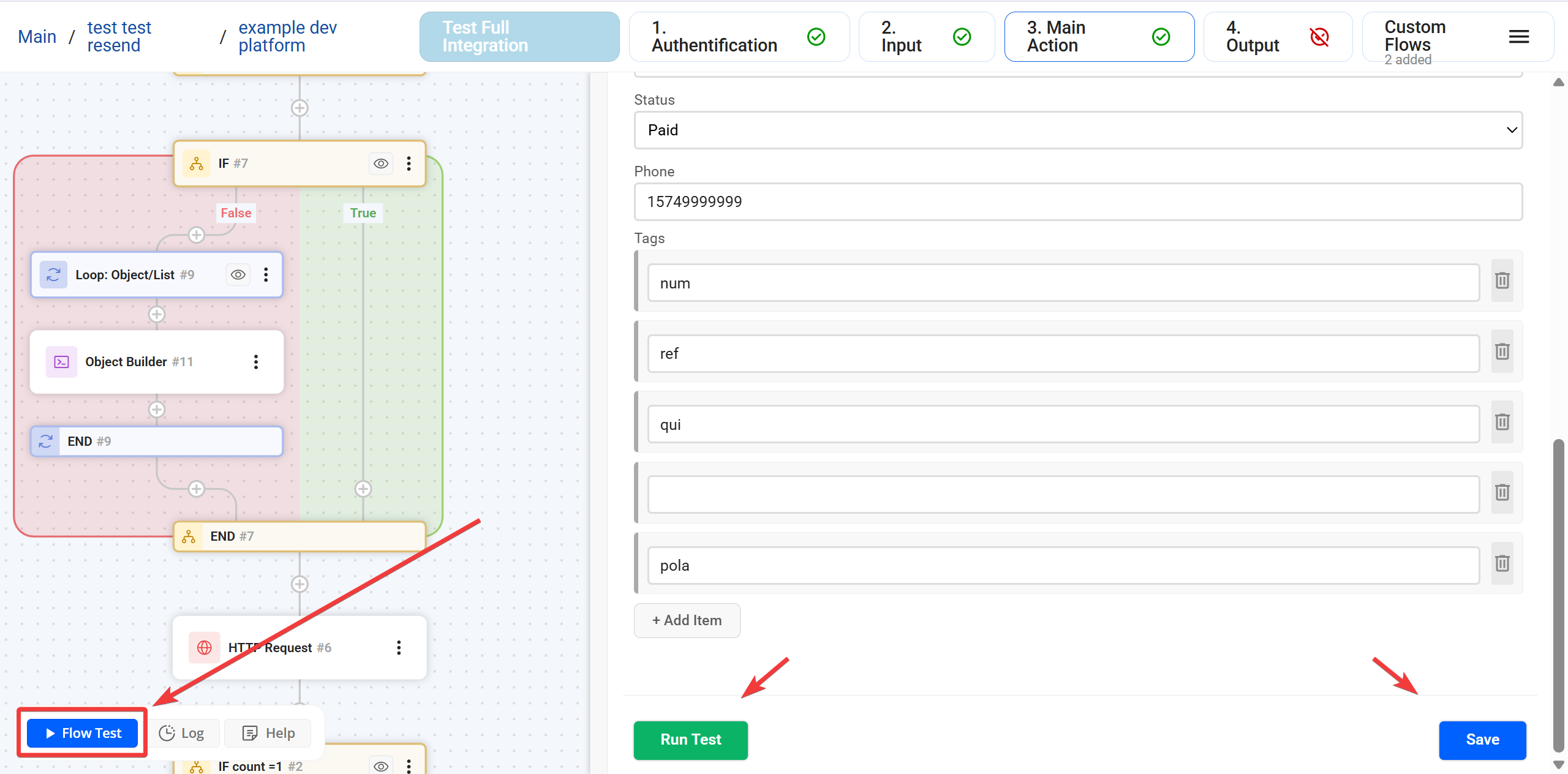Switch to the 4. Output tab
This screenshot has width=1568, height=774.
(1277, 37)
